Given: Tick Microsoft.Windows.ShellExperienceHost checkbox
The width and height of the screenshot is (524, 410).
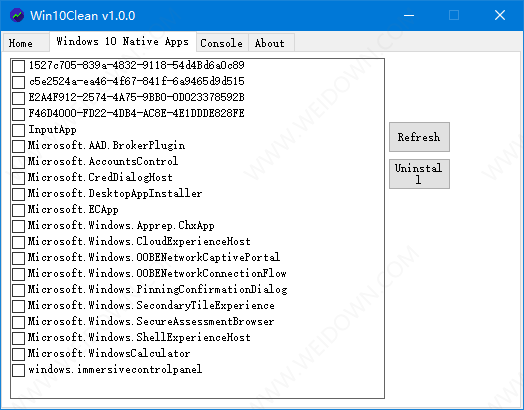Looking at the screenshot, I should point(18,338).
